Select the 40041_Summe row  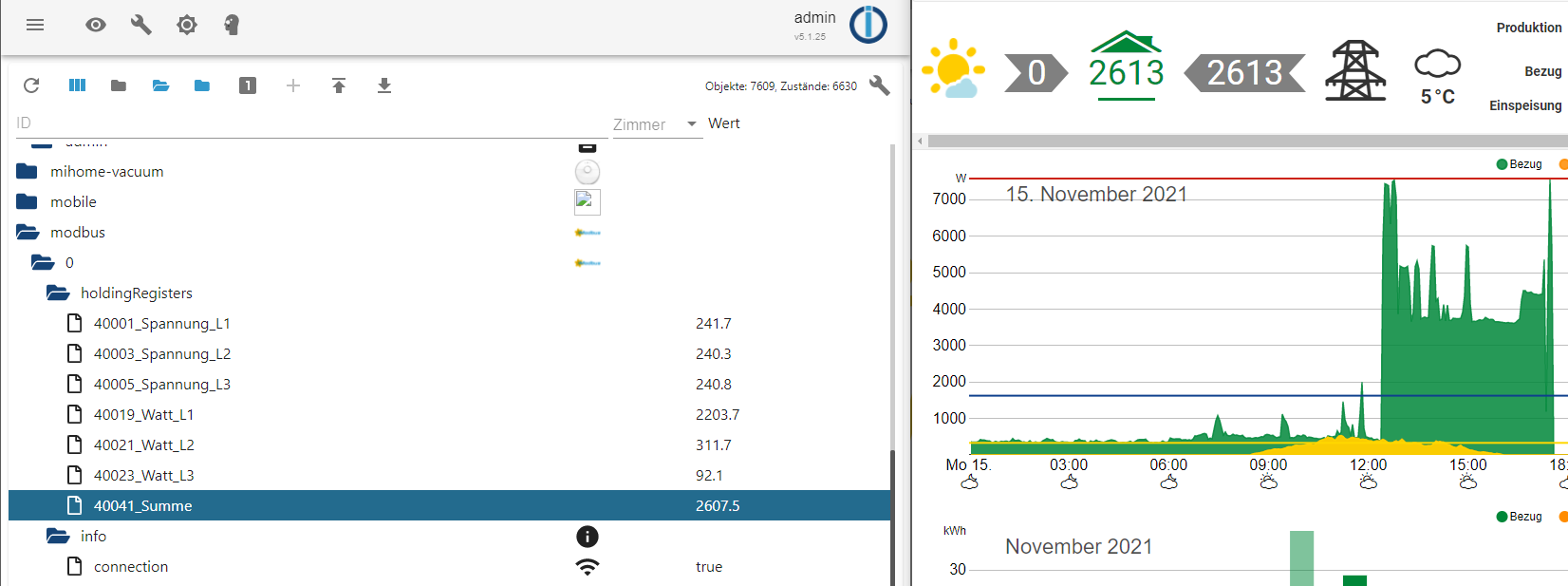(x=450, y=505)
